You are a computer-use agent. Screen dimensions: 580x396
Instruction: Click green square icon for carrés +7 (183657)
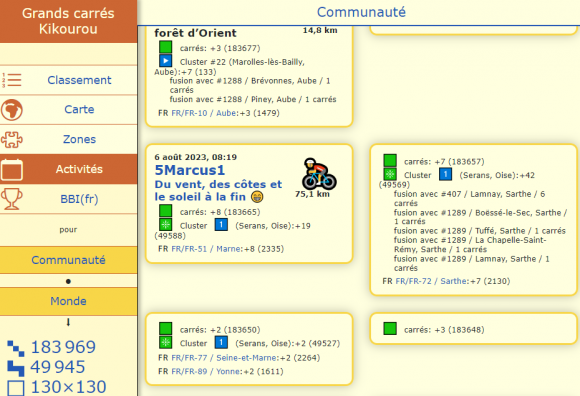(390, 160)
